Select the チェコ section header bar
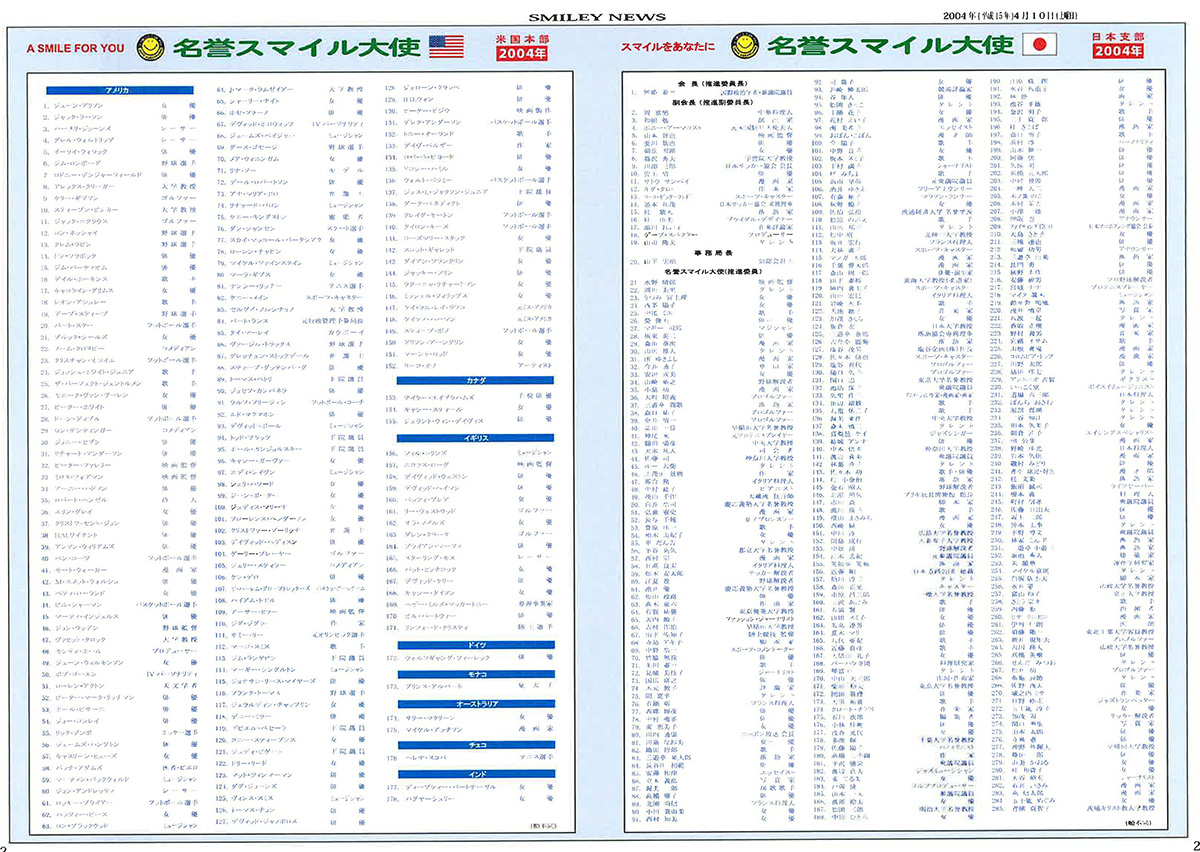Image resolution: width=1200 pixels, height=852 pixels. point(475,745)
